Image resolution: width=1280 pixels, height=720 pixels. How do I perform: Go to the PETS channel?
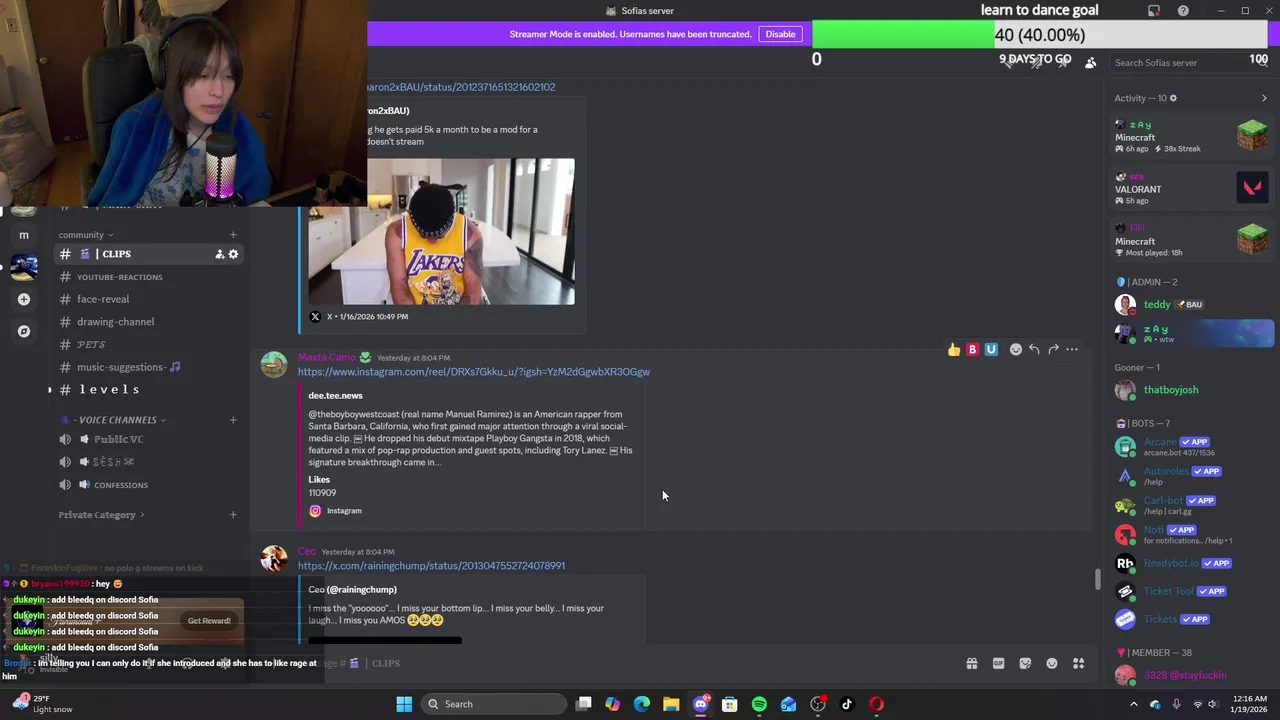(x=149, y=344)
